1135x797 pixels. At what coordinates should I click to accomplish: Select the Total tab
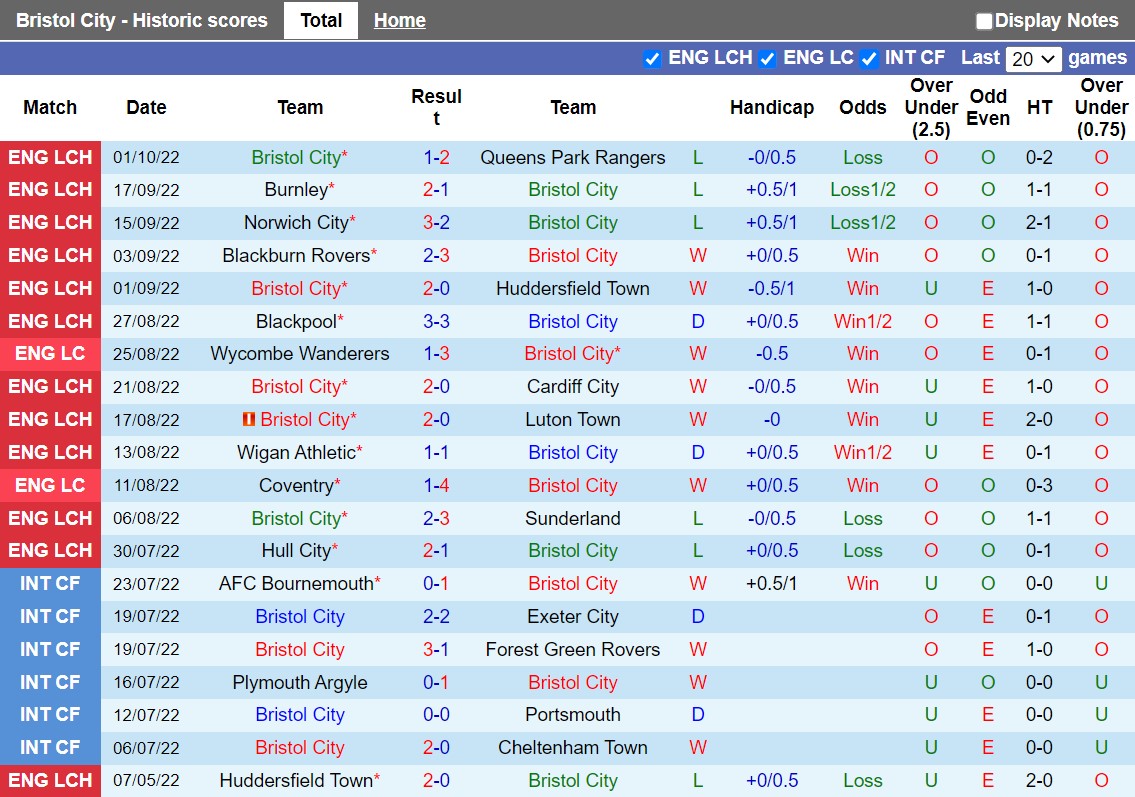point(320,20)
